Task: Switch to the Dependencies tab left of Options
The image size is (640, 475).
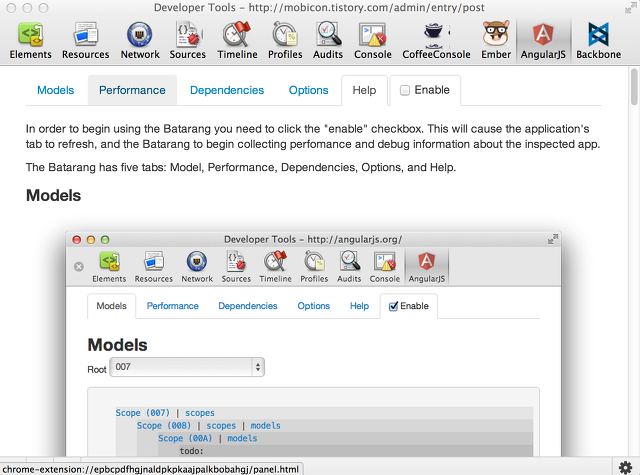Action: [x=227, y=90]
